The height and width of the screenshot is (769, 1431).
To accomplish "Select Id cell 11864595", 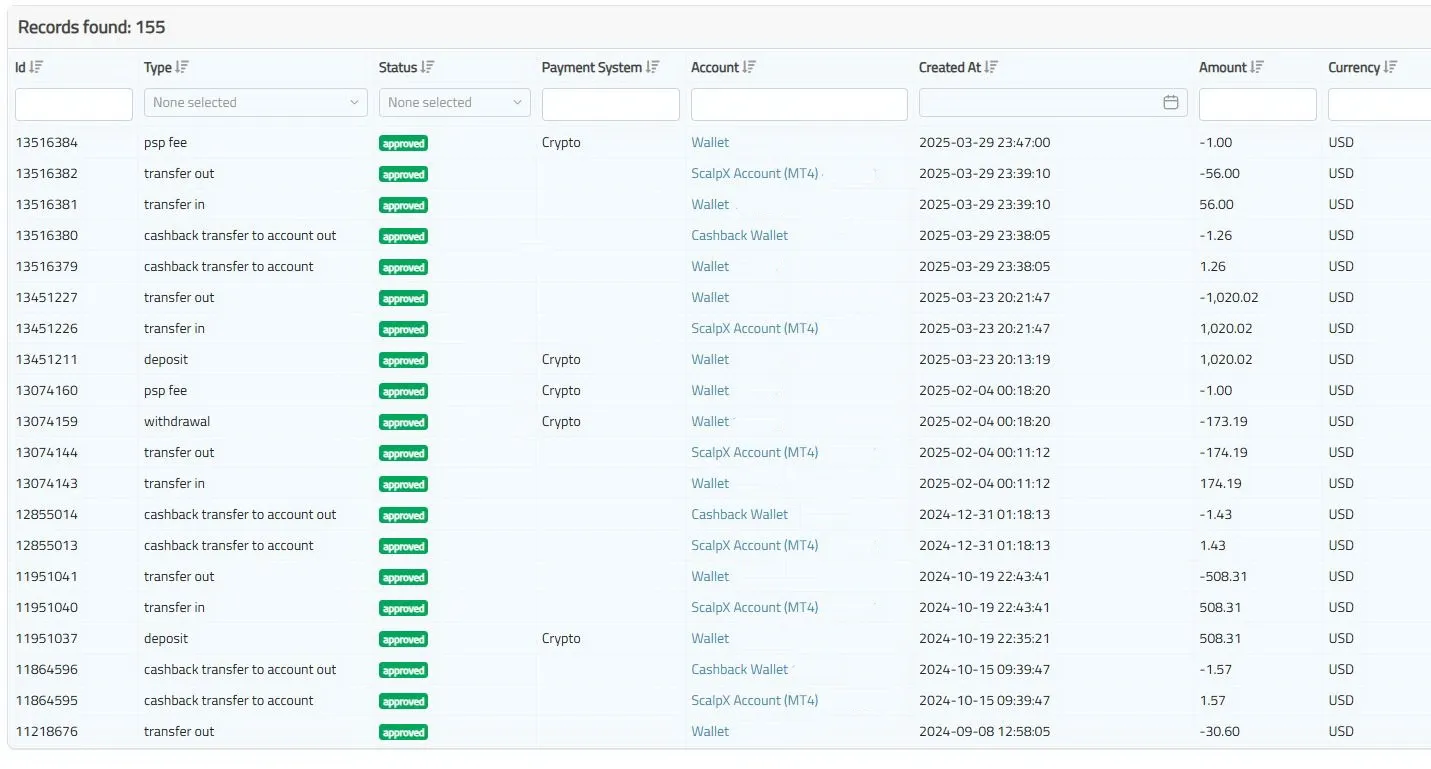I will click(x=46, y=700).
